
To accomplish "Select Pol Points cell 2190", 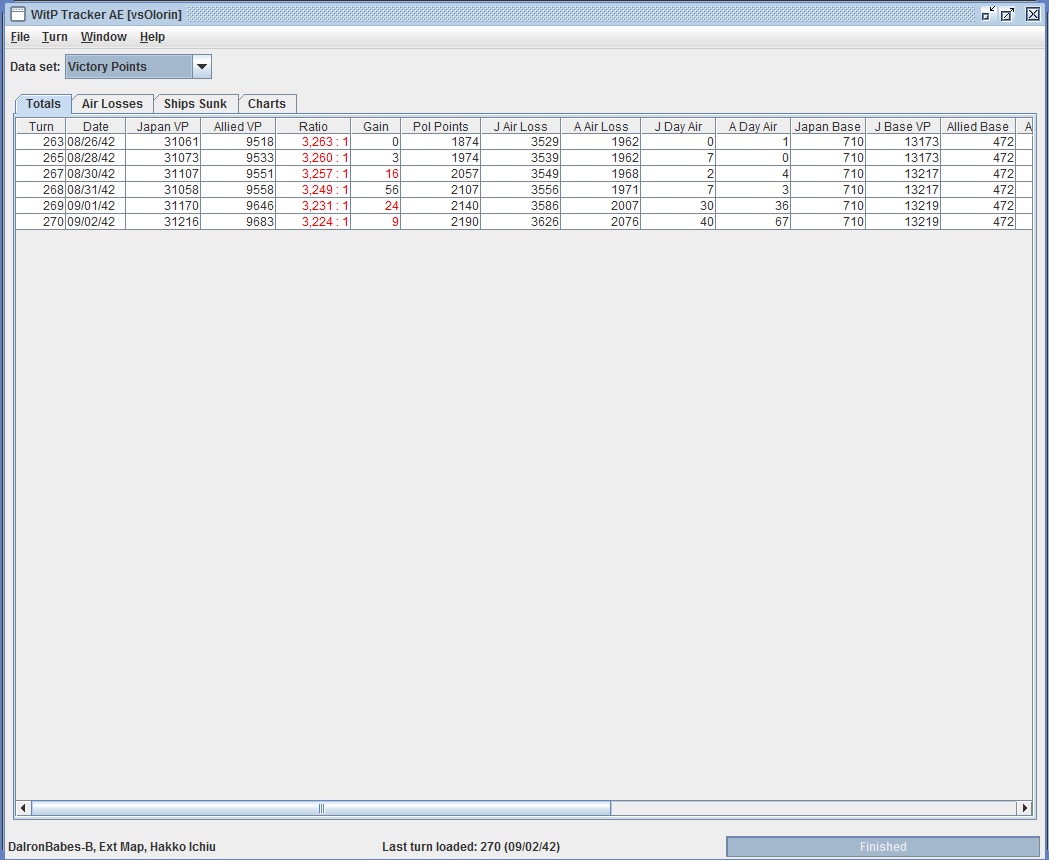I will [x=440, y=222].
